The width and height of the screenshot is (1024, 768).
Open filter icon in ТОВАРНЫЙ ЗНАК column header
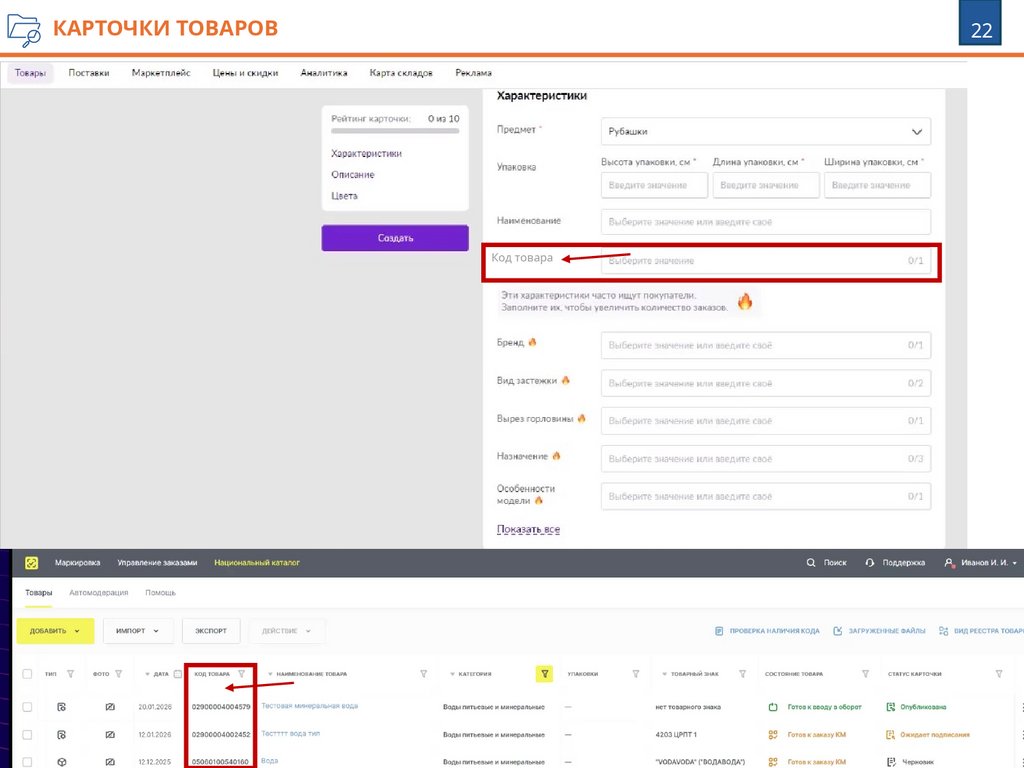click(x=742, y=673)
